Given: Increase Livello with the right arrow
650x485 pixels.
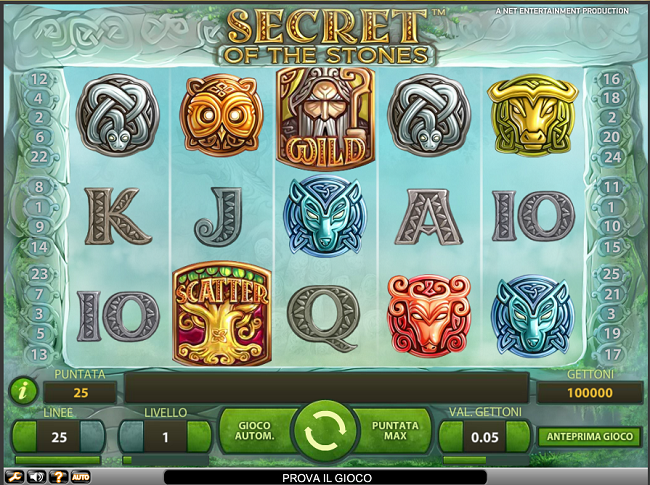Looking at the screenshot, I should coord(199,436).
